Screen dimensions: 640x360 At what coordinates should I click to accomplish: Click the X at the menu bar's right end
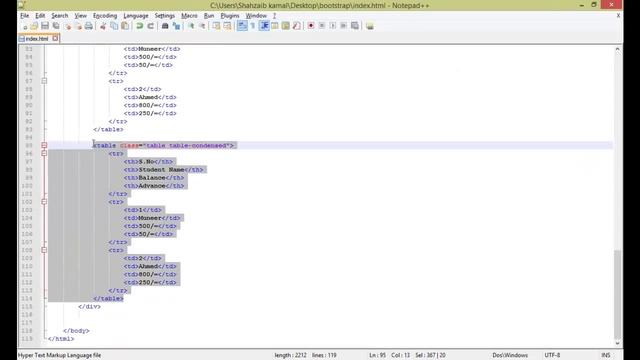[618, 16]
